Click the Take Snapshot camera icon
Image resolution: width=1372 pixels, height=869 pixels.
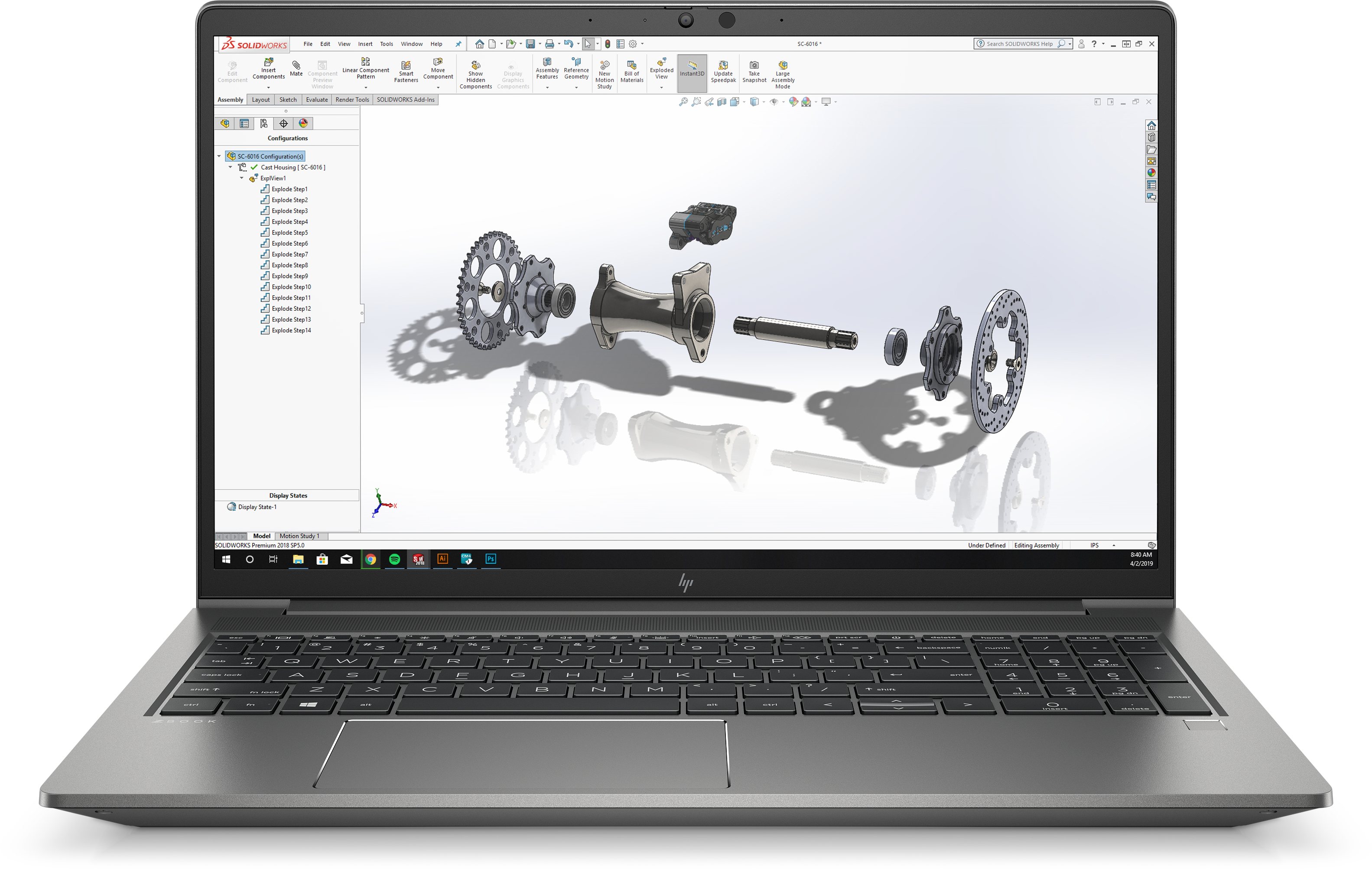754,65
